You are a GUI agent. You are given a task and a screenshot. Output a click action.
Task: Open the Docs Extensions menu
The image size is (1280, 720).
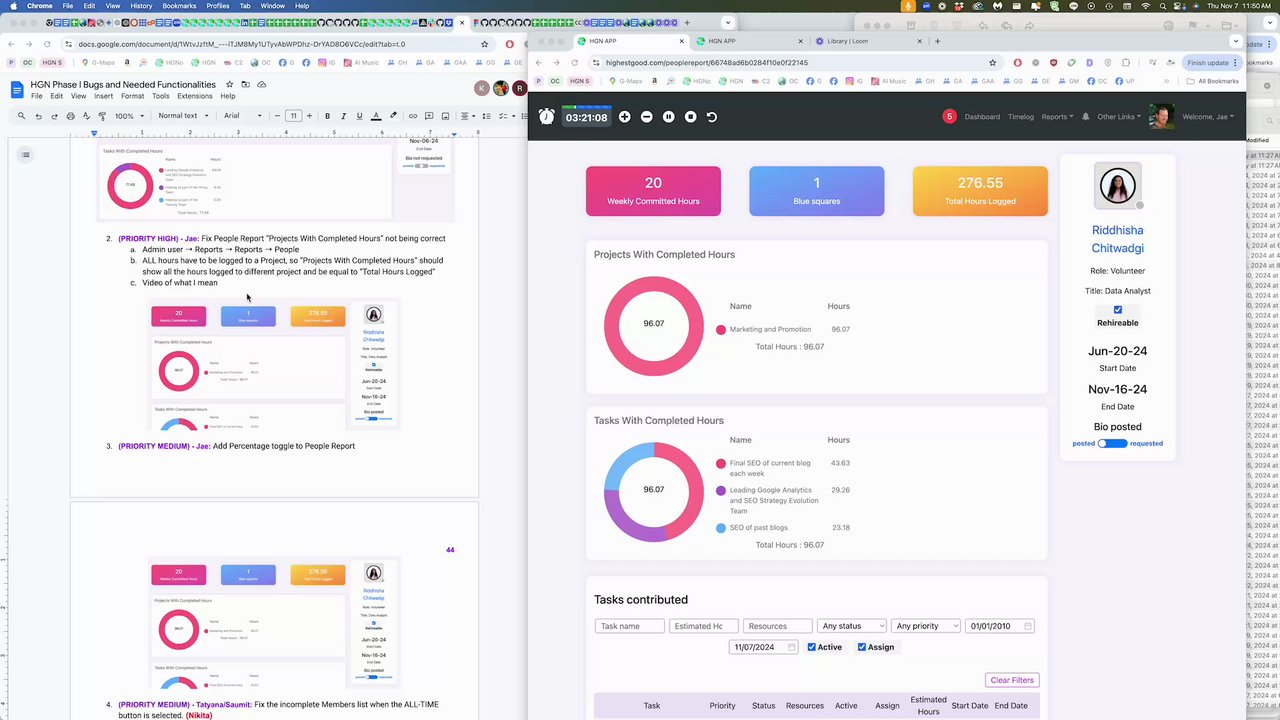coord(195,96)
